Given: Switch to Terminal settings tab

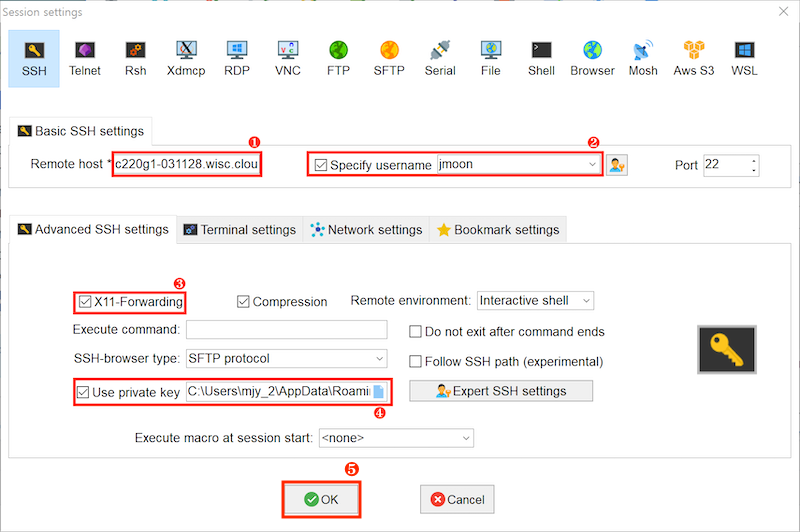Looking at the screenshot, I should [240, 230].
